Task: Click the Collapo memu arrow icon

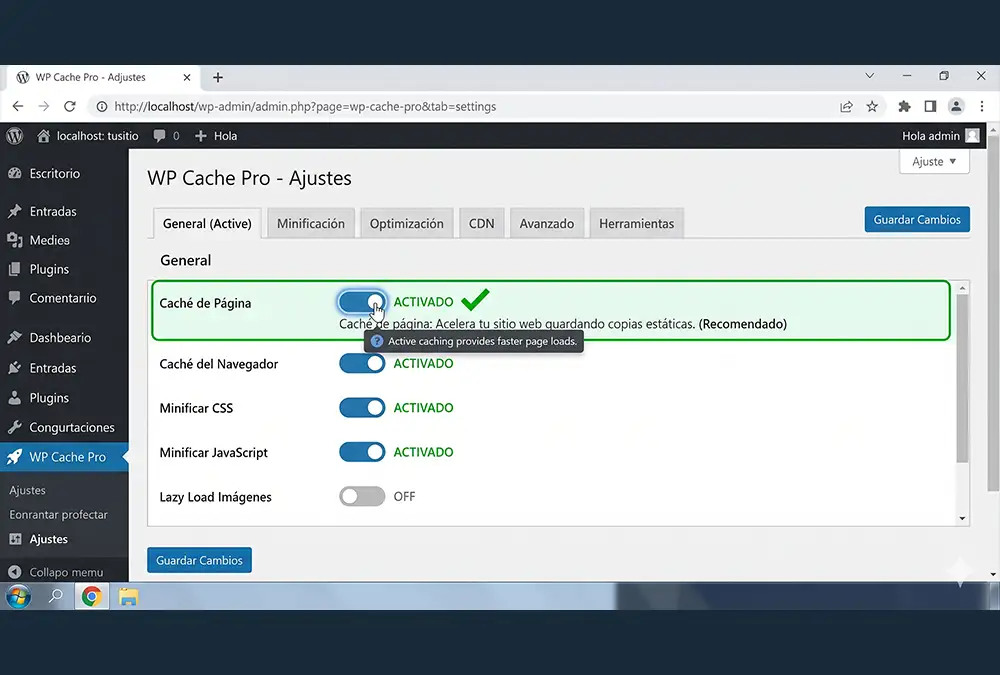Action: [15, 572]
